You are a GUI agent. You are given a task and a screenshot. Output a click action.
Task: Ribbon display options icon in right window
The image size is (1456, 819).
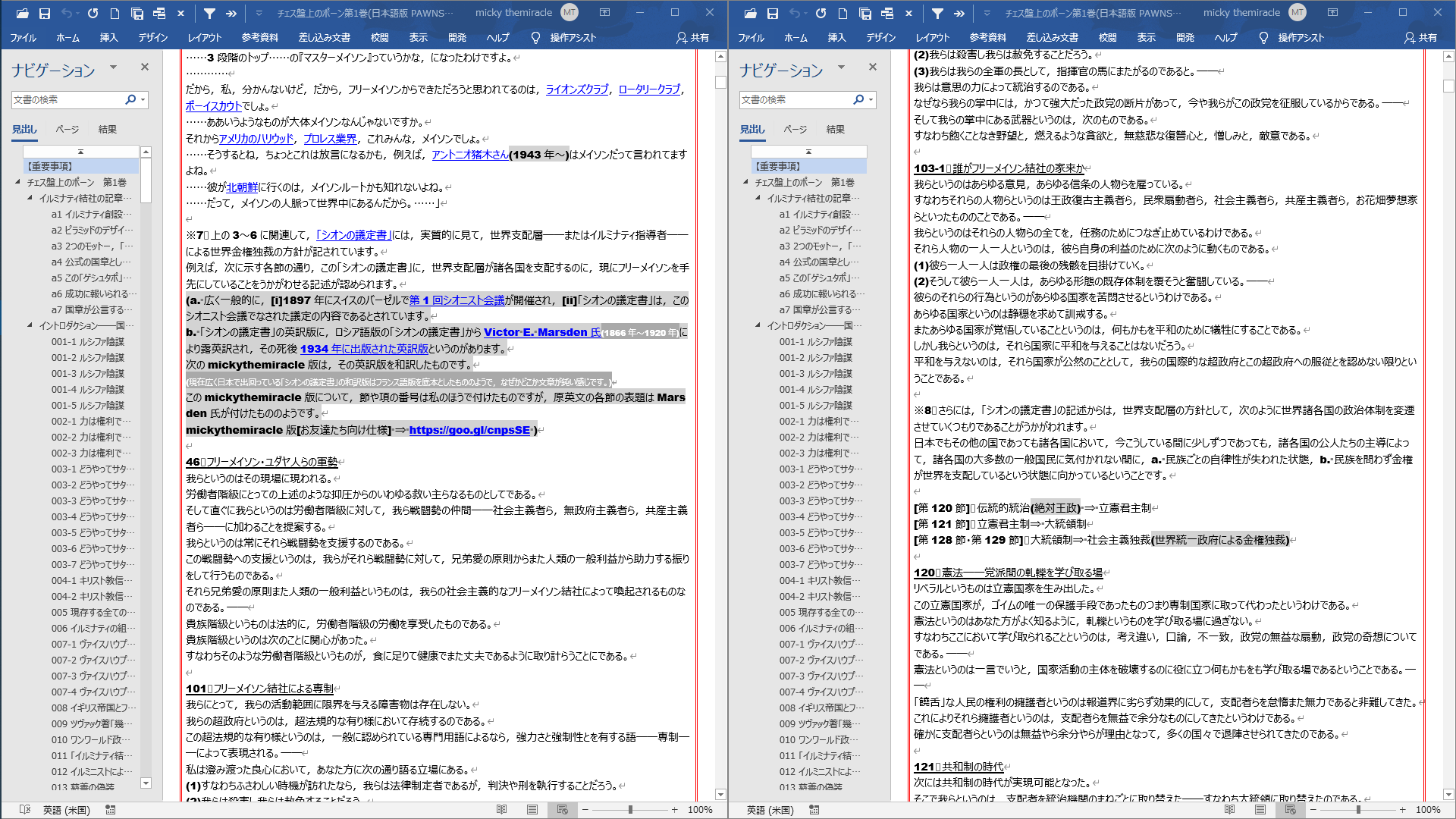point(1332,13)
